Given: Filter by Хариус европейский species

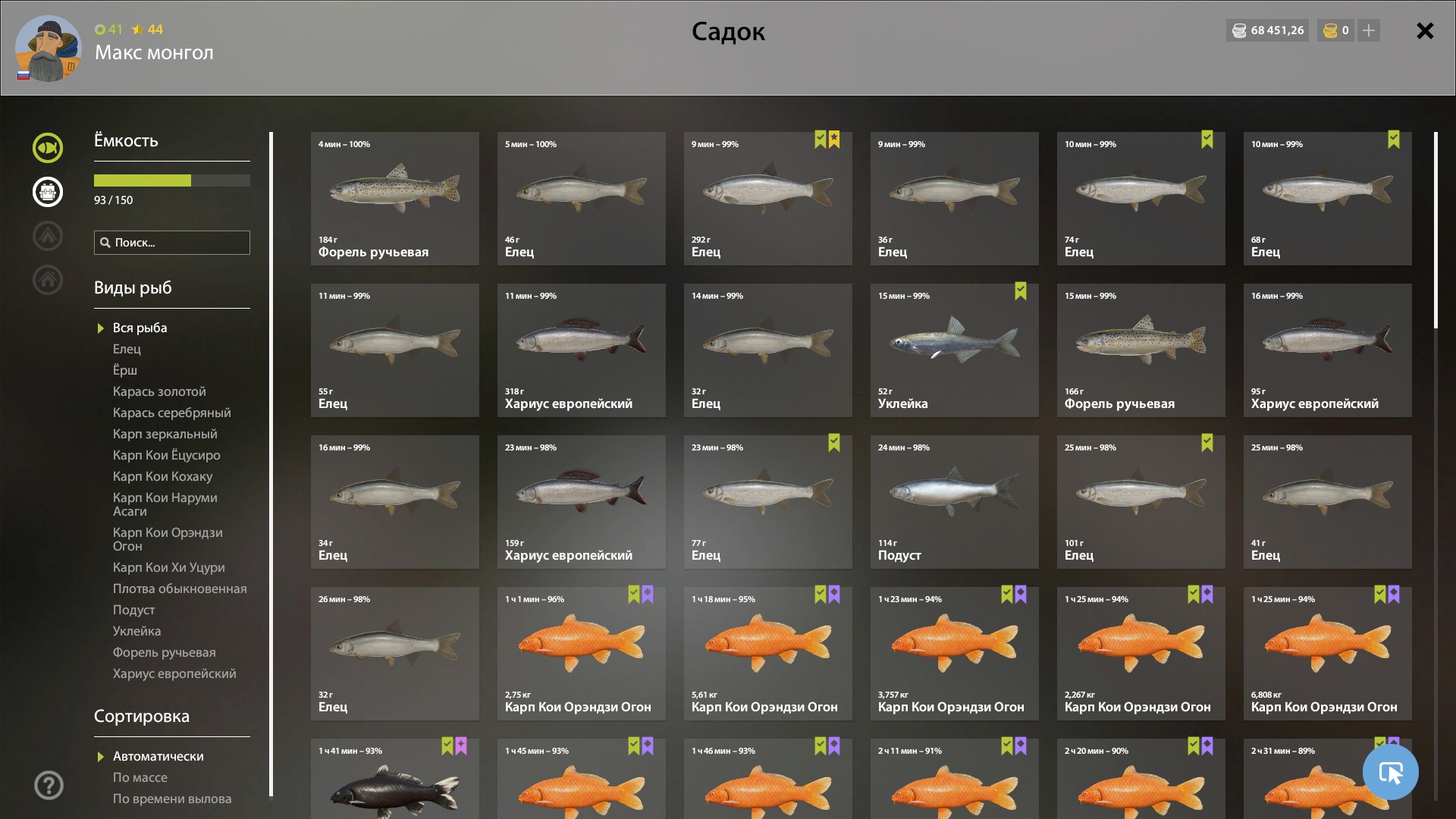Looking at the screenshot, I should tap(174, 673).
